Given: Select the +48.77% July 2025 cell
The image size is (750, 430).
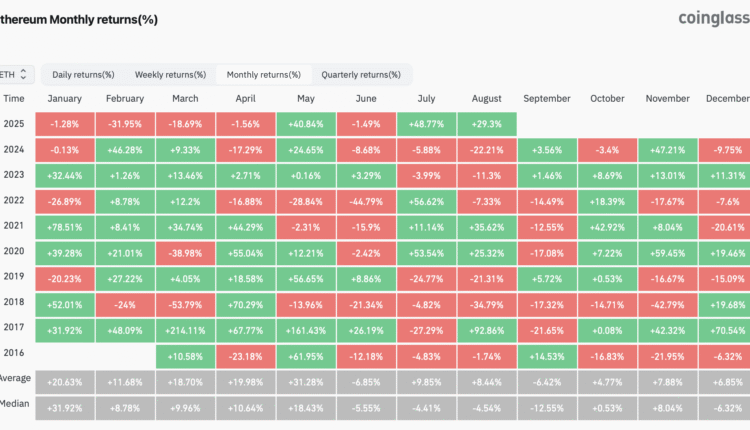Looking at the screenshot, I should pyautogui.click(x=427, y=124).
